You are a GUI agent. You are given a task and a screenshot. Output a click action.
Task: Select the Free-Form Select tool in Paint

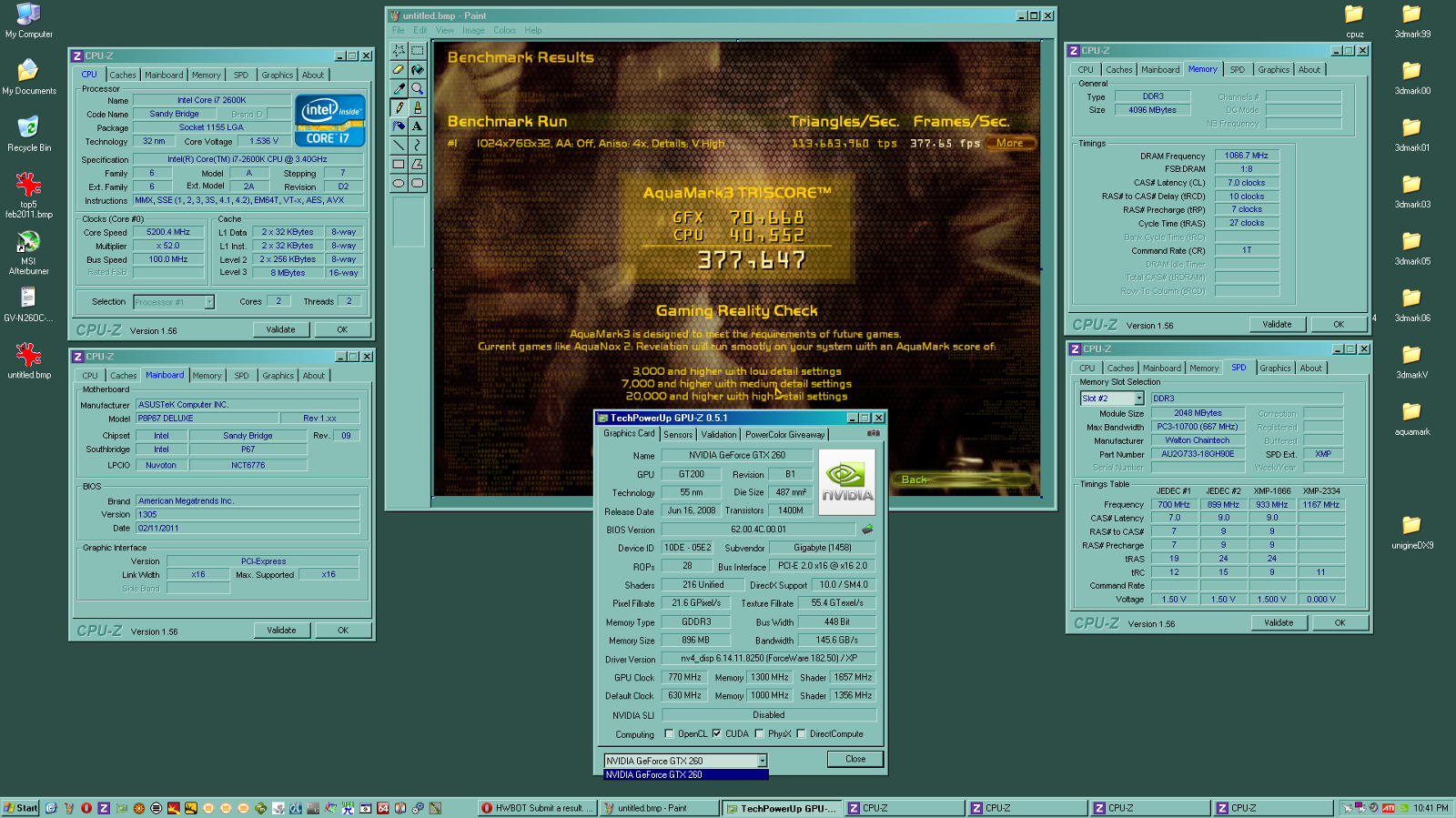[x=399, y=51]
